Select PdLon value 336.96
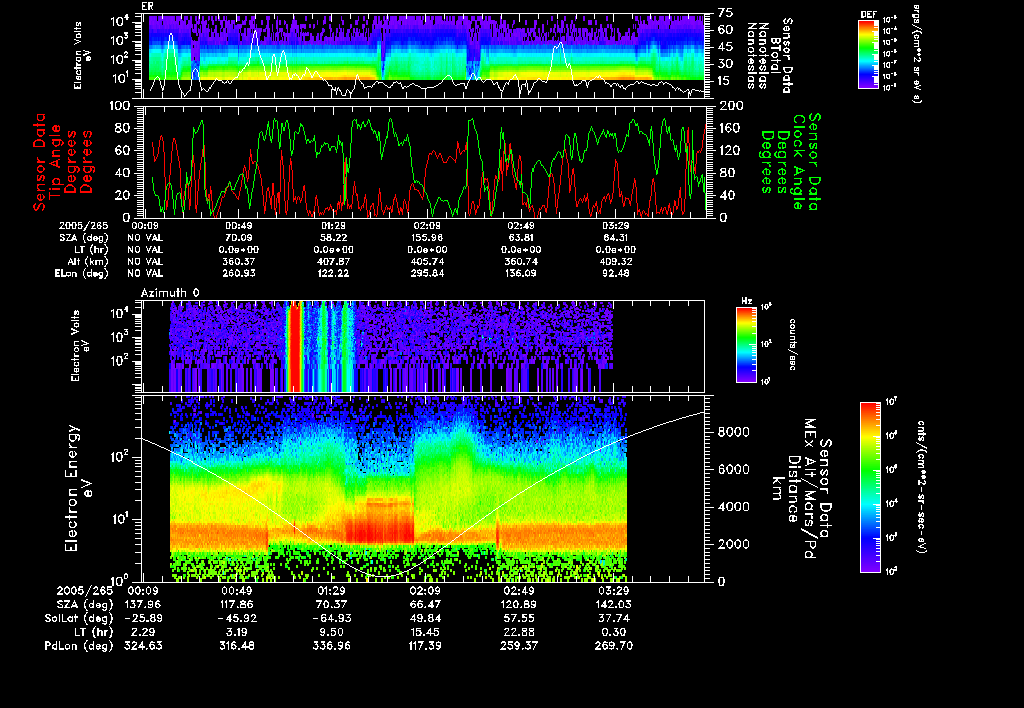This screenshot has width=1024, height=708. pos(331,646)
